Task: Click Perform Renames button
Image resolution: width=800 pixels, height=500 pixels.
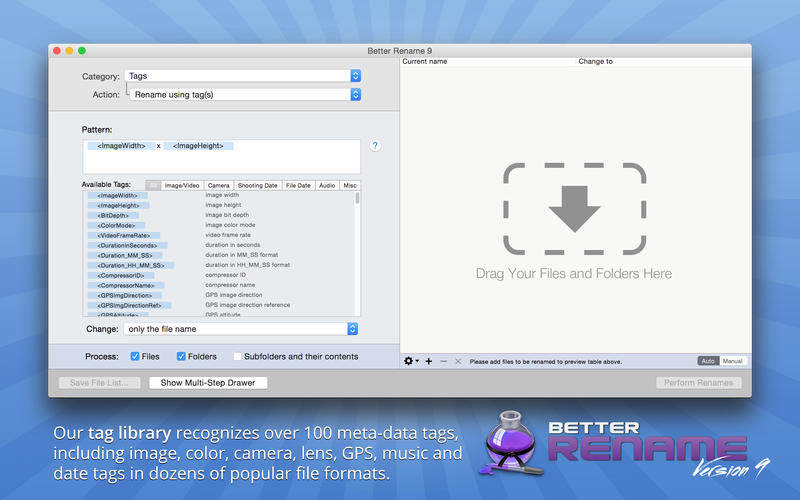Action: point(698,383)
